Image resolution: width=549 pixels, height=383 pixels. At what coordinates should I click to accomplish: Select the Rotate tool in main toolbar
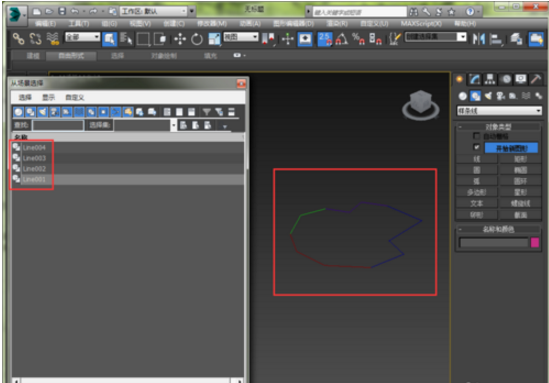click(x=197, y=39)
